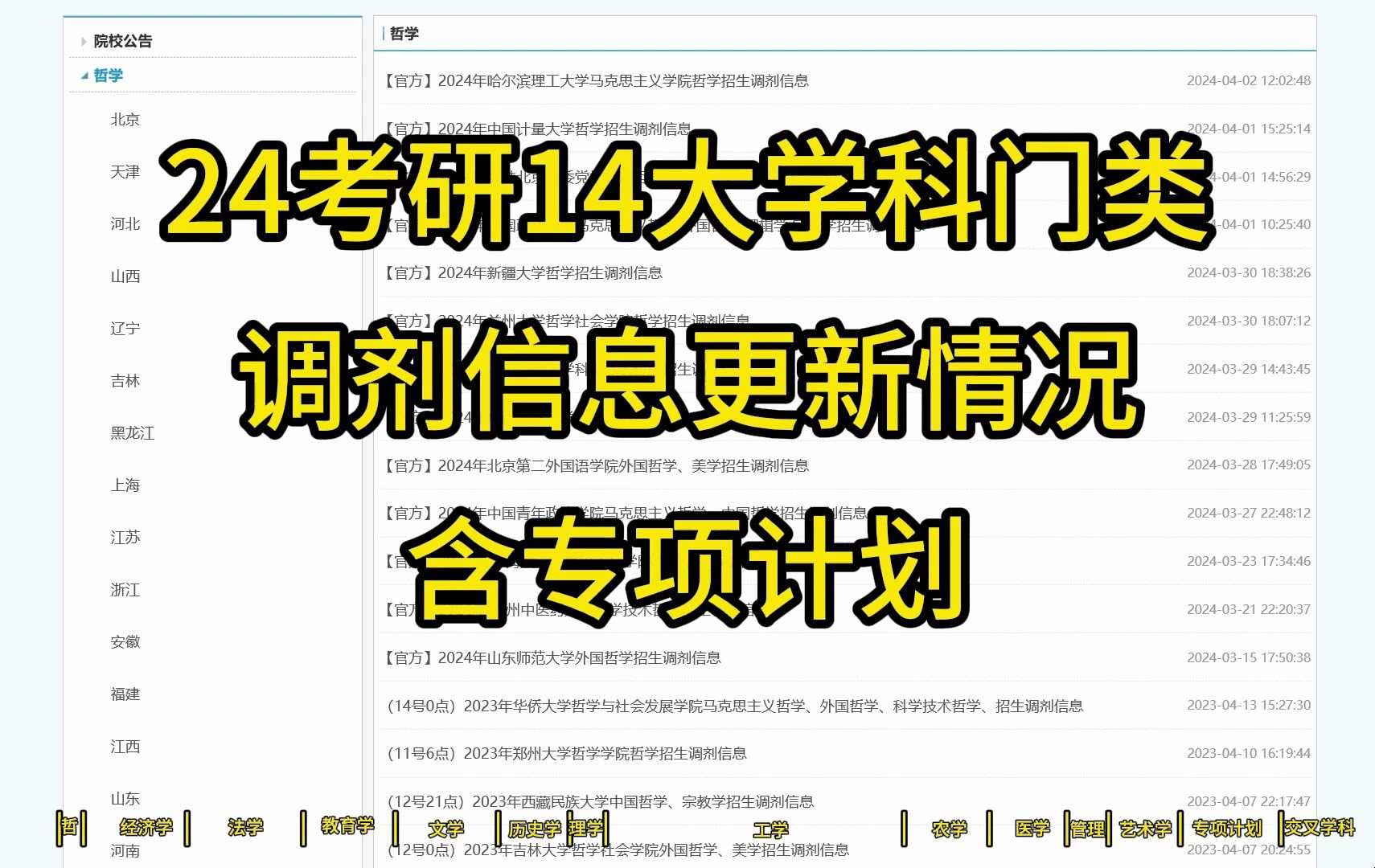This screenshot has height=868, width=1375.
Task: Click timestamp 2024-04-02 12:02:48
Action: (x=1249, y=80)
